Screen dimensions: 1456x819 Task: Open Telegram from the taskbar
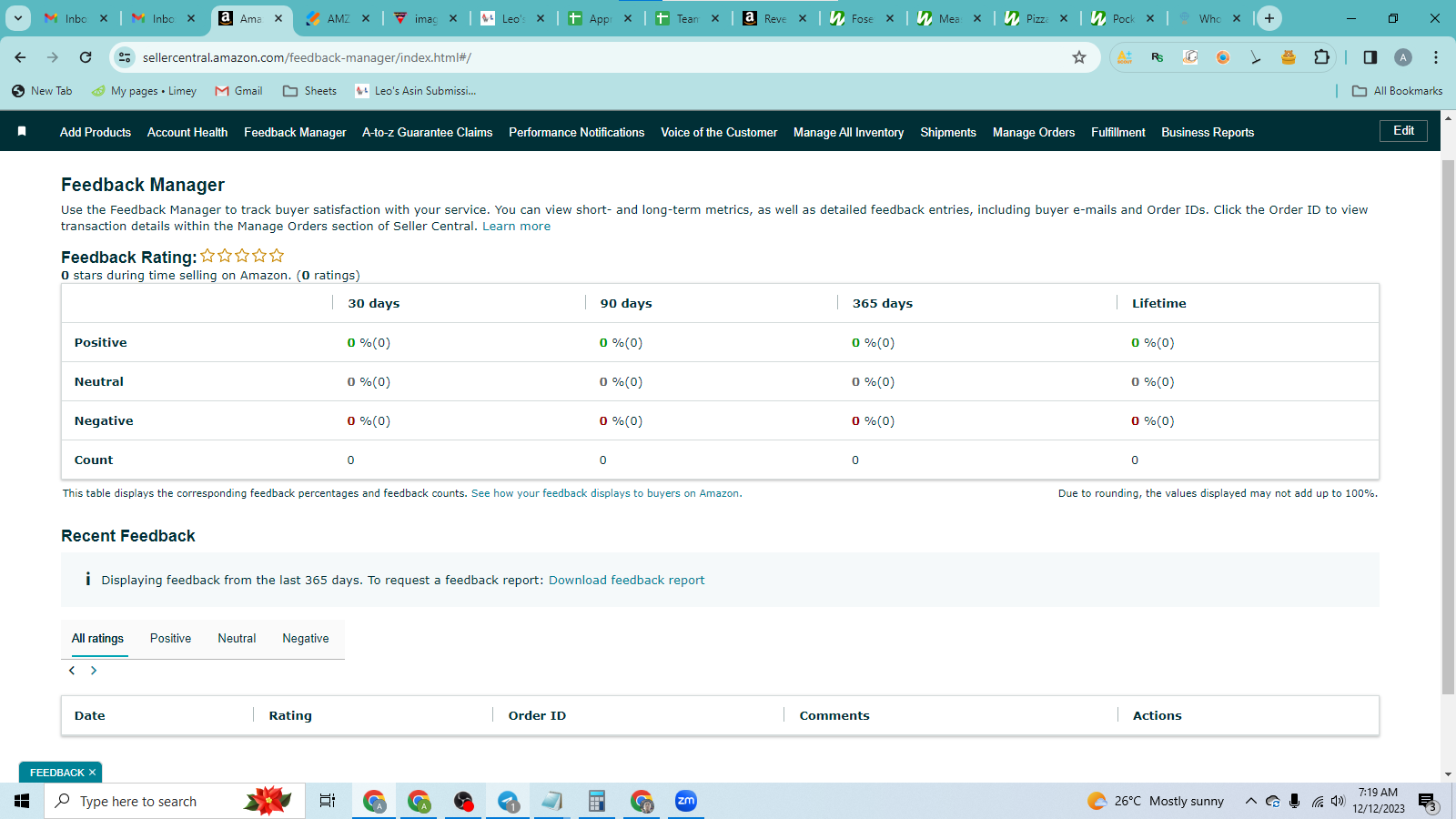(x=508, y=801)
